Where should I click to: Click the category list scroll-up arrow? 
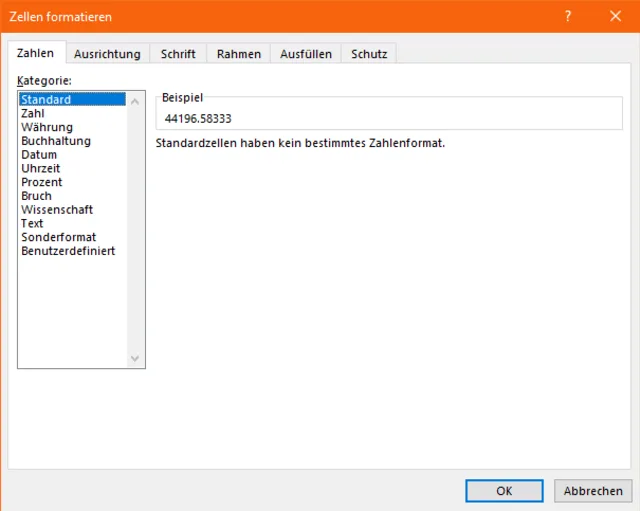pyautogui.click(x=135, y=102)
